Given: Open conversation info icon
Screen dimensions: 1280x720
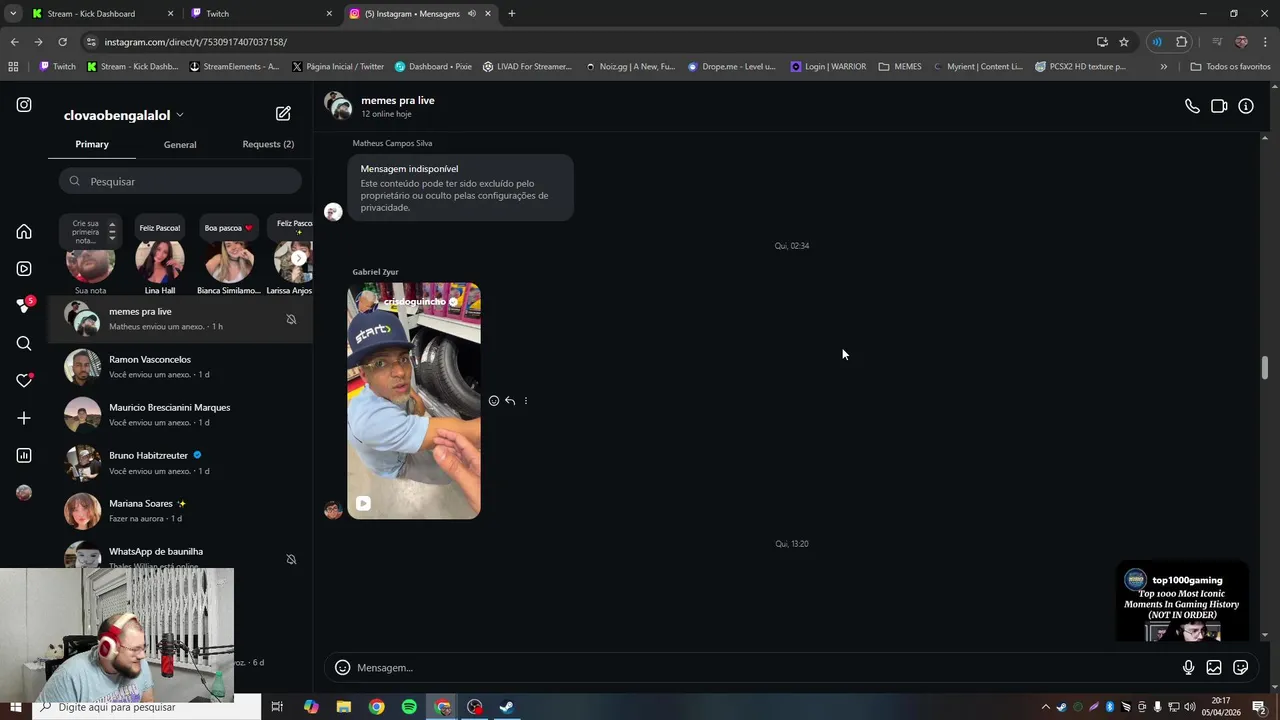Looking at the screenshot, I should click(1246, 106).
